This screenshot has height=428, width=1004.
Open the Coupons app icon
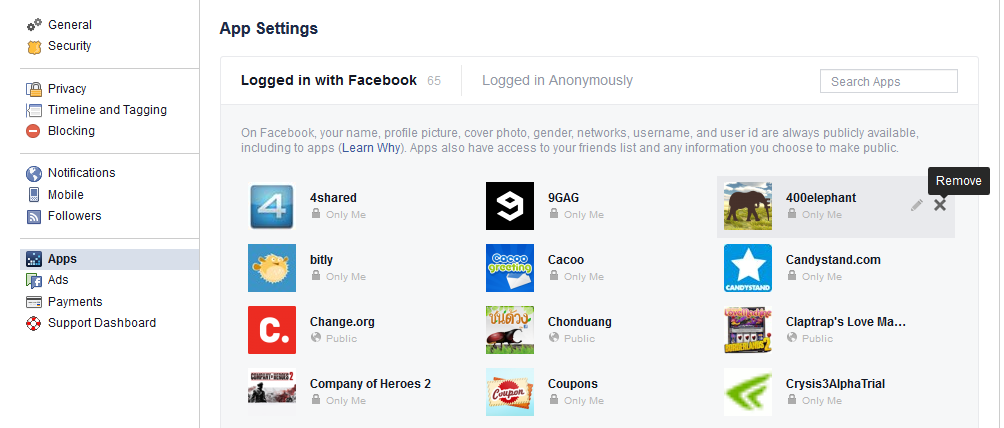point(510,392)
